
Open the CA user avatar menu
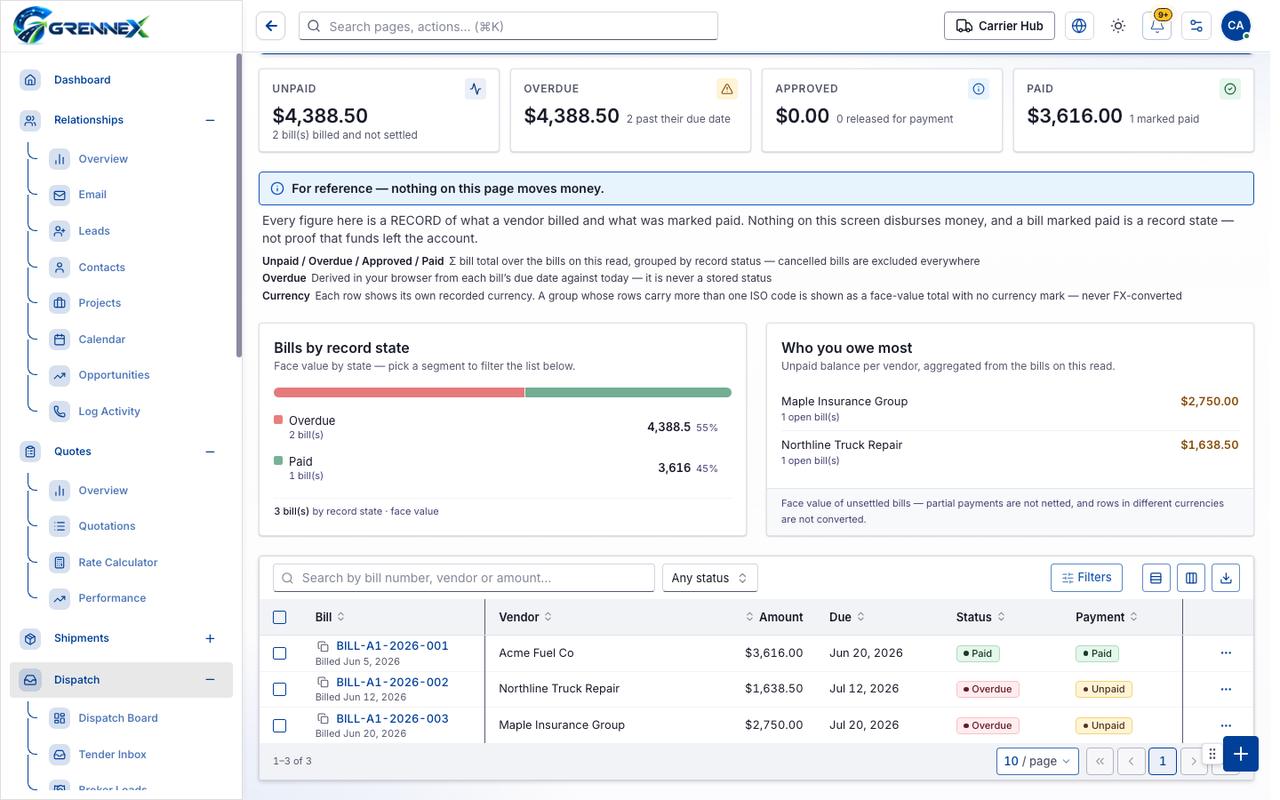(x=1236, y=26)
